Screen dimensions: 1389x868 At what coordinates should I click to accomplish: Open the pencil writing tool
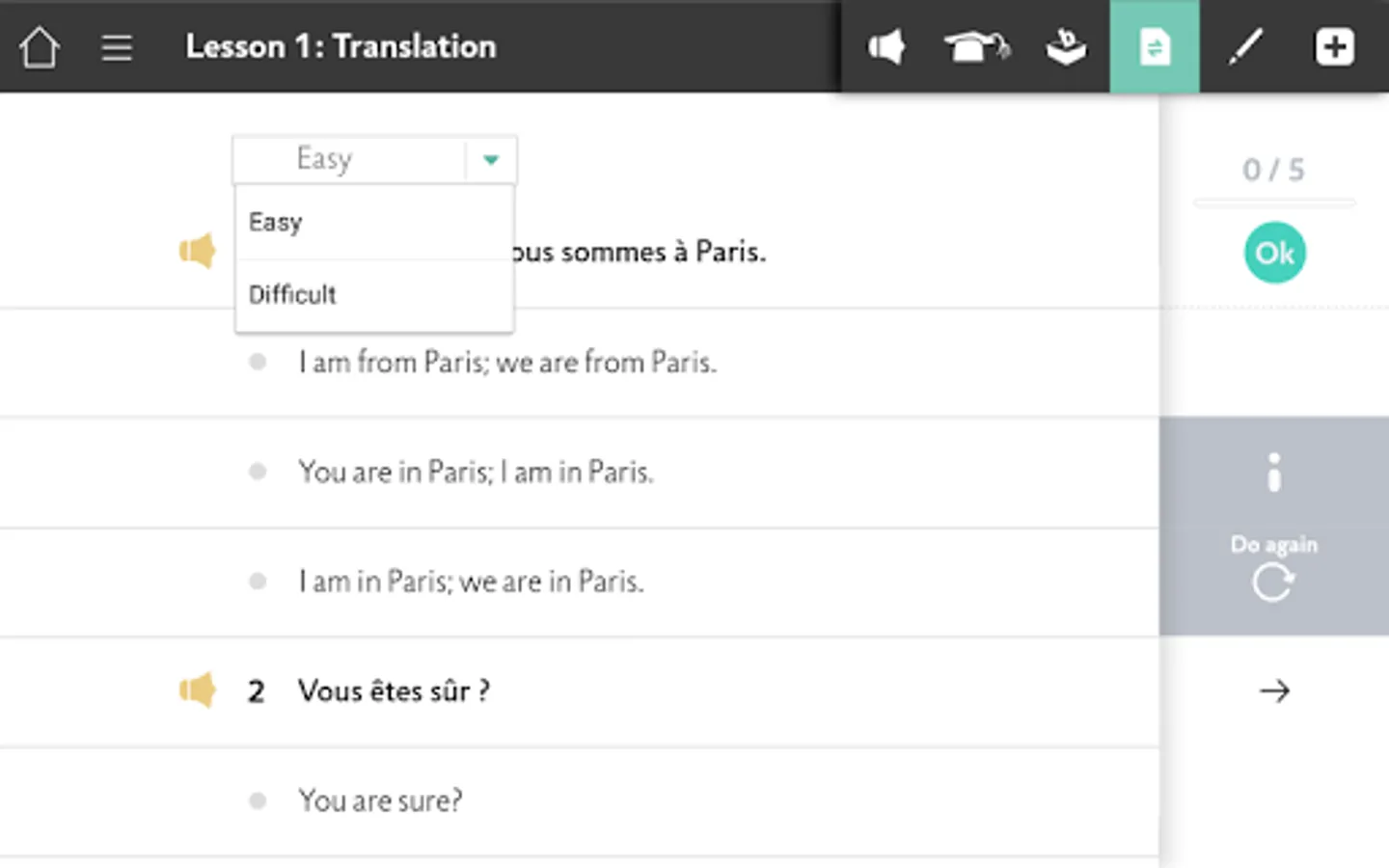pos(1245,46)
